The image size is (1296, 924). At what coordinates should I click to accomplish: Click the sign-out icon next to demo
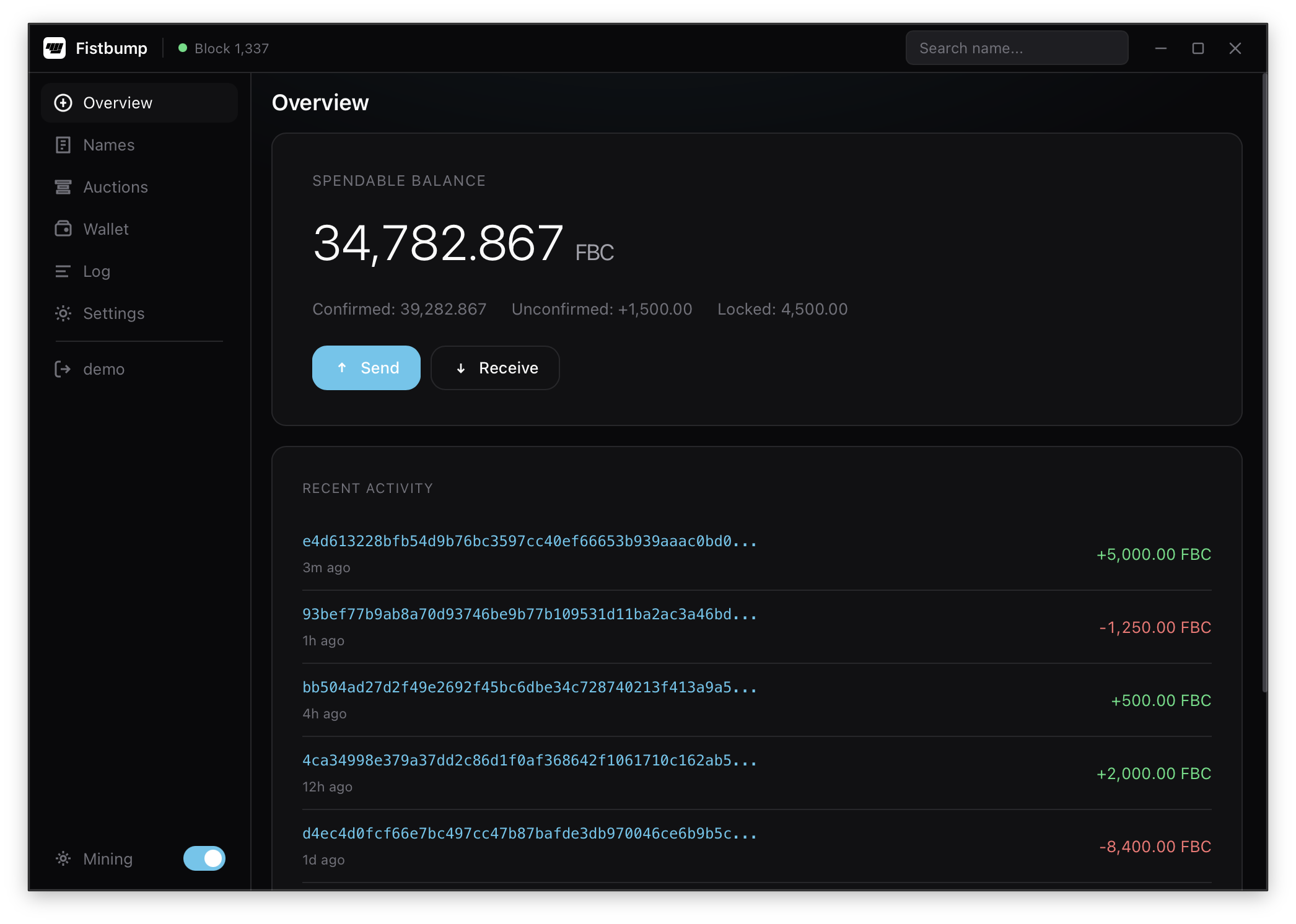tap(63, 368)
